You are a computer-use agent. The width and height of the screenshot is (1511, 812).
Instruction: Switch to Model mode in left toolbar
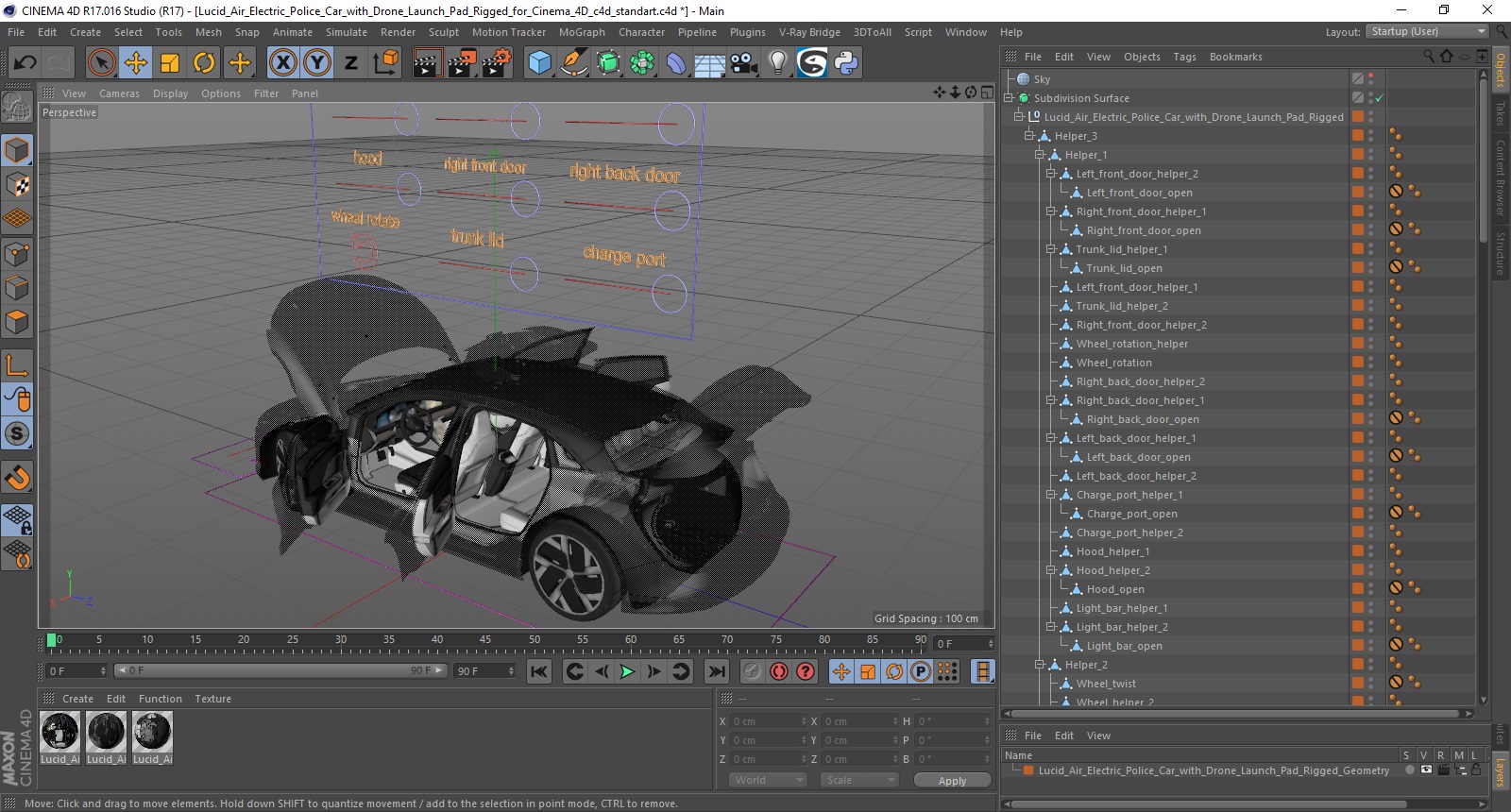click(17, 150)
